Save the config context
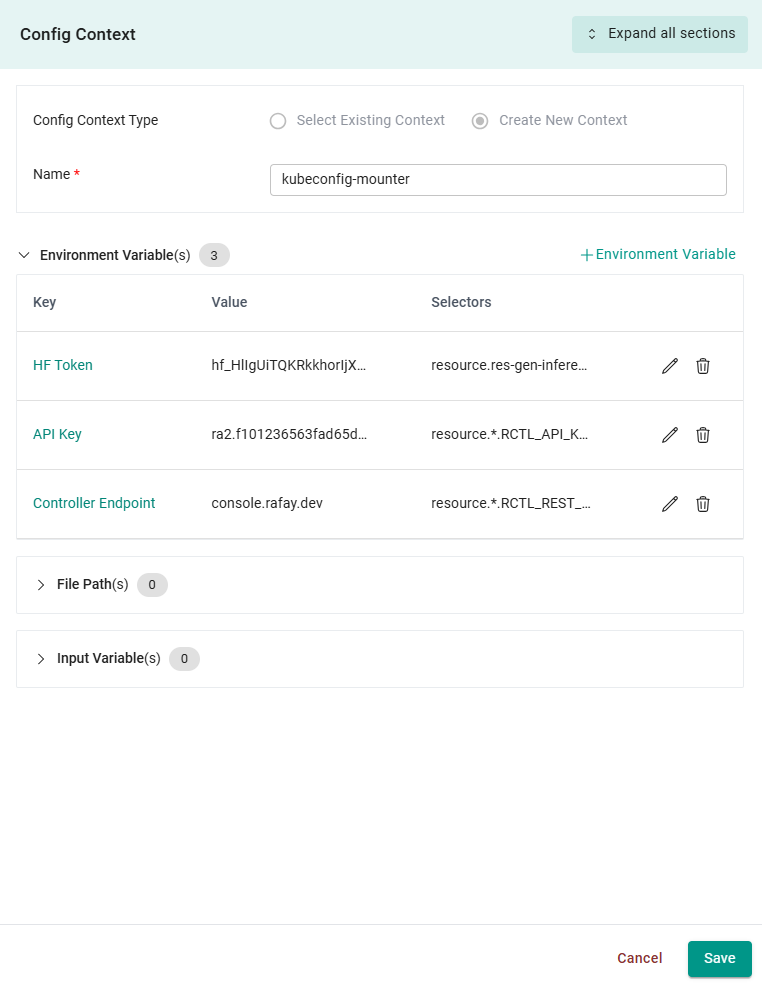This screenshot has width=762, height=988. [719, 958]
